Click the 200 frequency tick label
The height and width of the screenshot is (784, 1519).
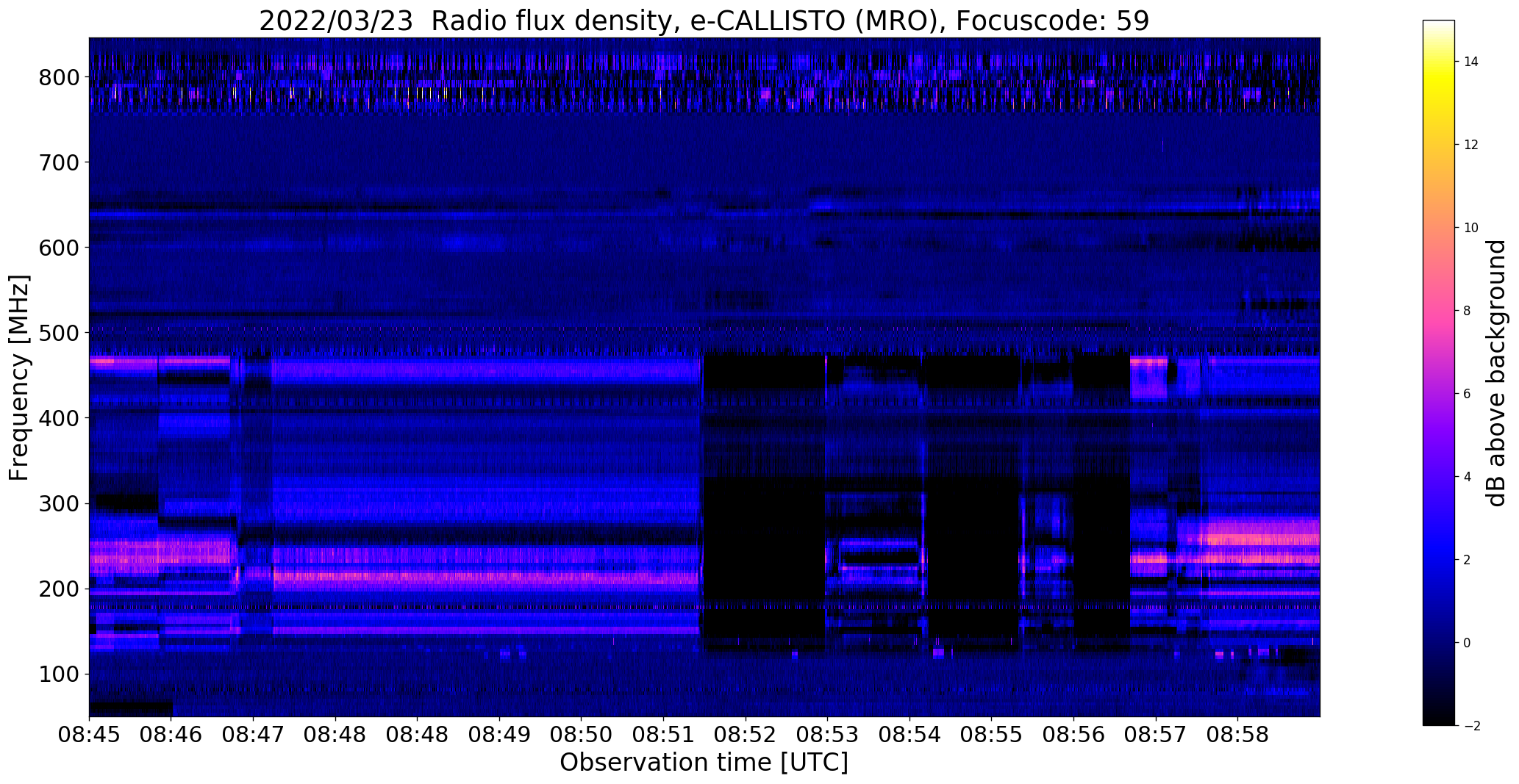click(59, 589)
